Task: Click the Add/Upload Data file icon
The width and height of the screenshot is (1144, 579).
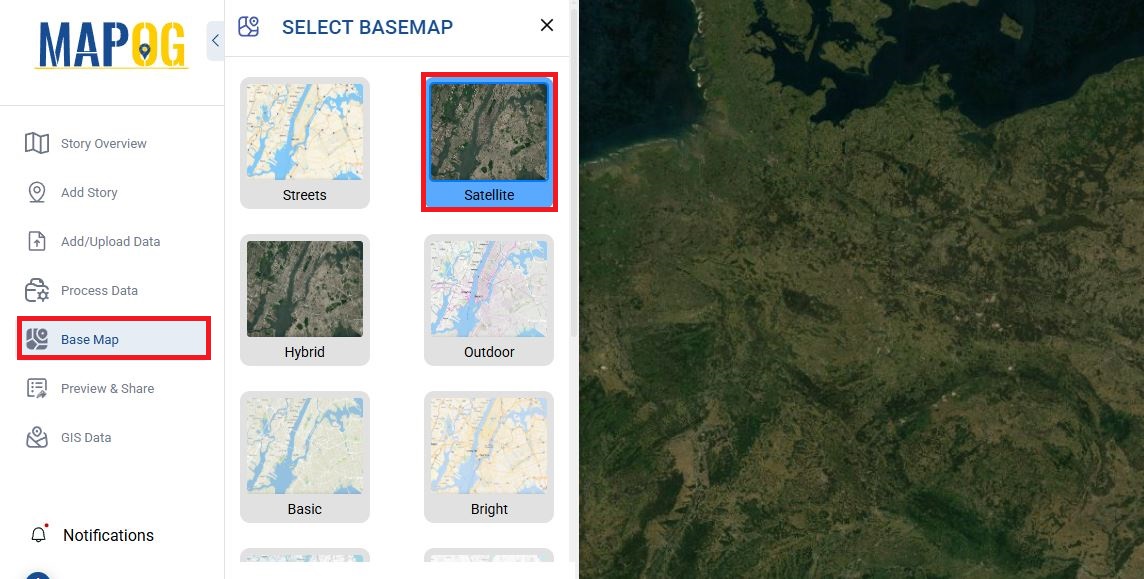Action: (x=37, y=241)
